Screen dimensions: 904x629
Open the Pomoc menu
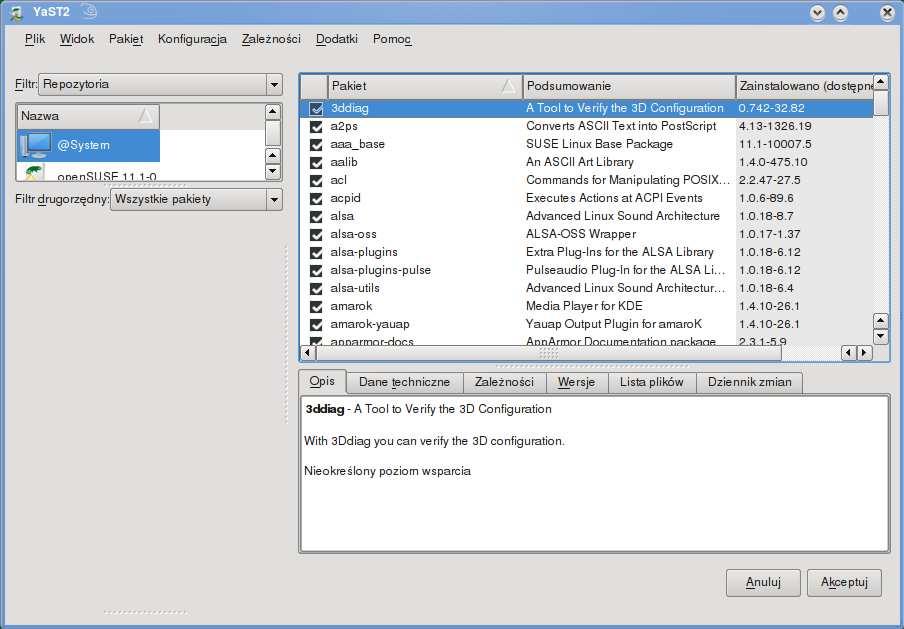[392, 39]
